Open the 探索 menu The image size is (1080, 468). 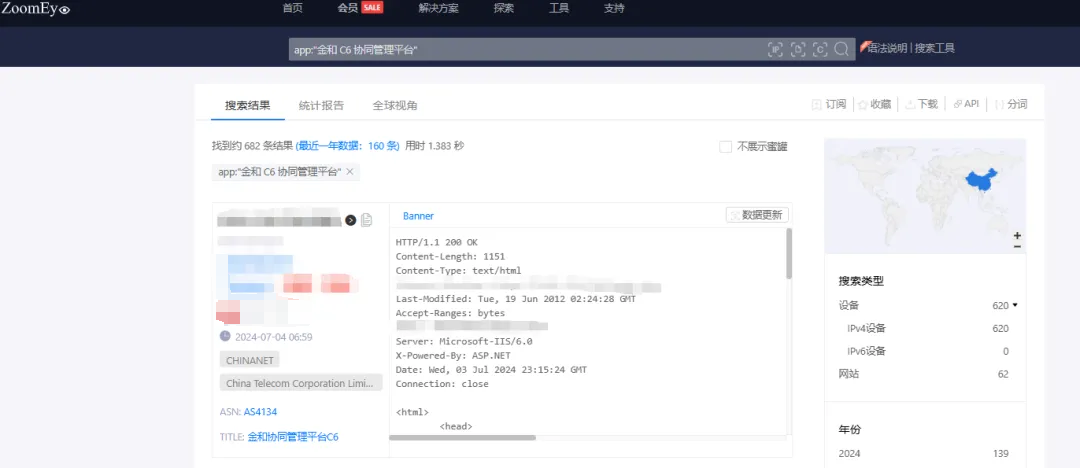pos(503,8)
